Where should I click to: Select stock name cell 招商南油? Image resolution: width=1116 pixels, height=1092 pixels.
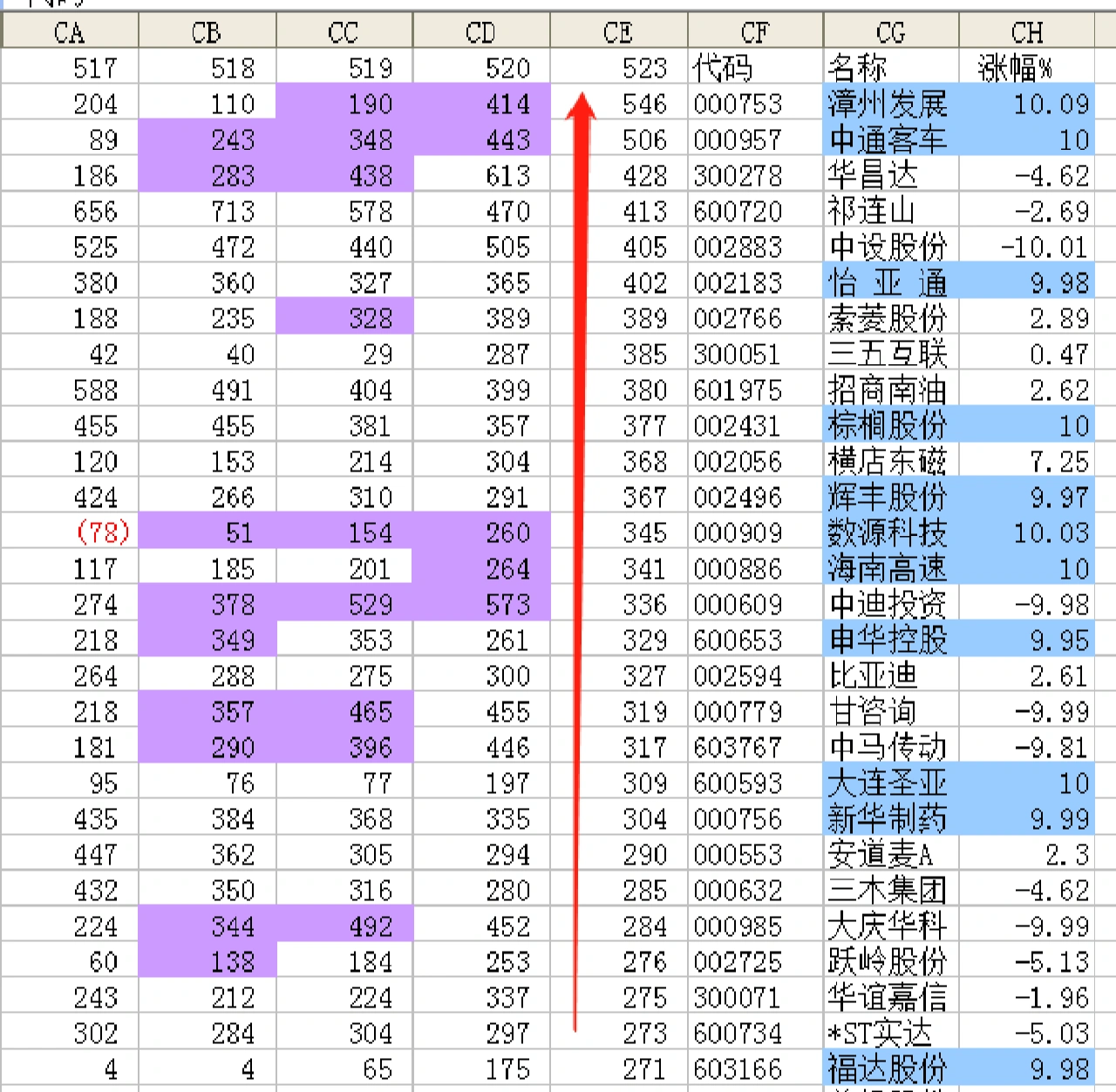[x=891, y=390]
